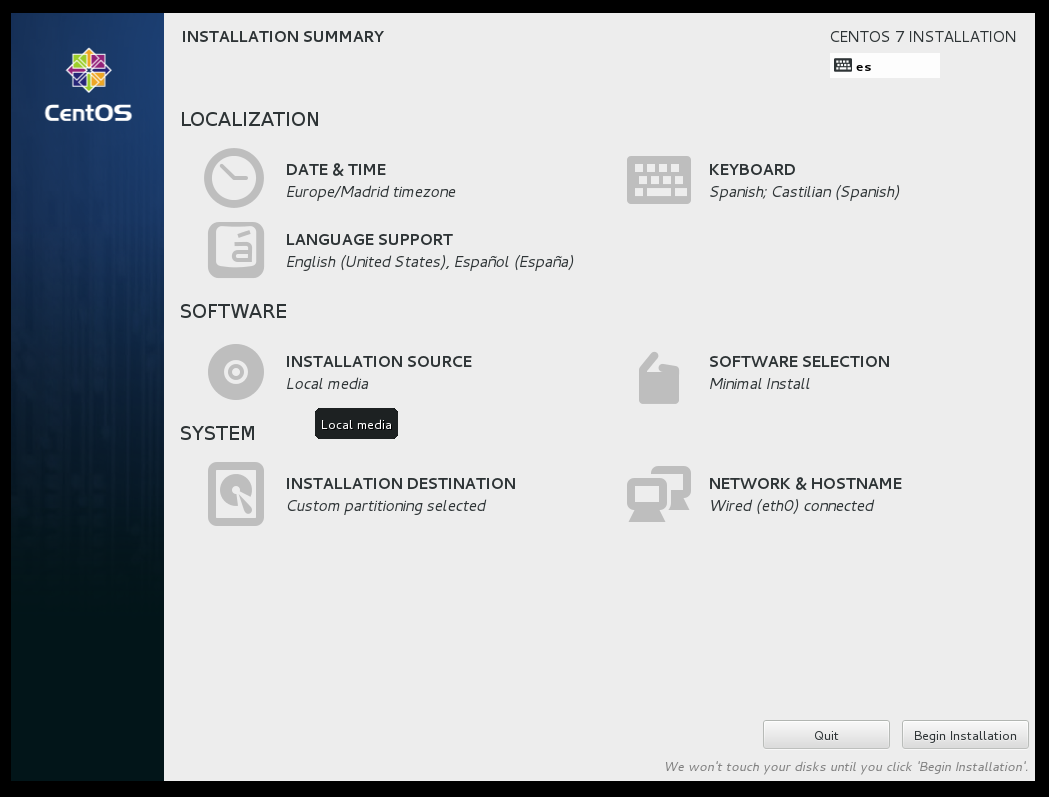Click 'Wired (eth0) connected' text
Viewport: 1049px width, 797px height.
point(791,506)
